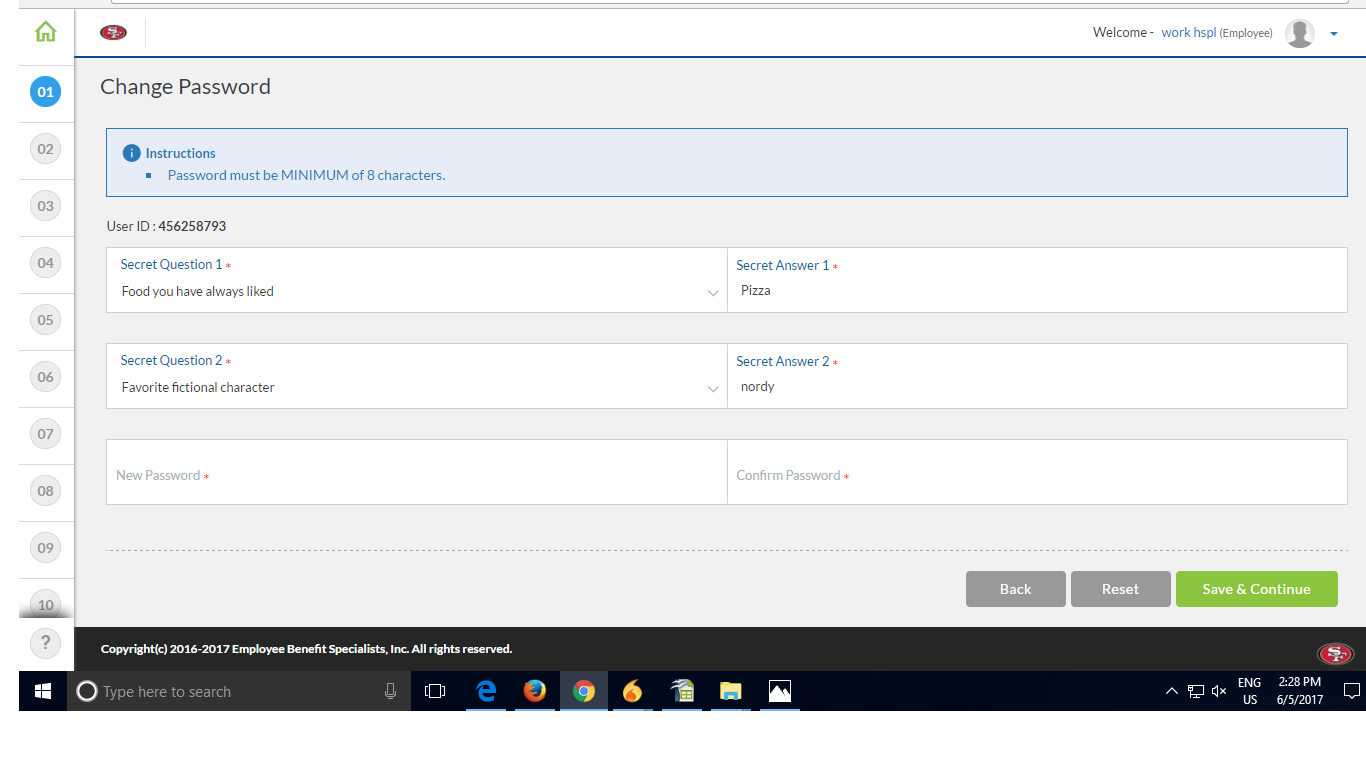
Task: Click the footer 49ers logo
Action: tap(1335, 654)
